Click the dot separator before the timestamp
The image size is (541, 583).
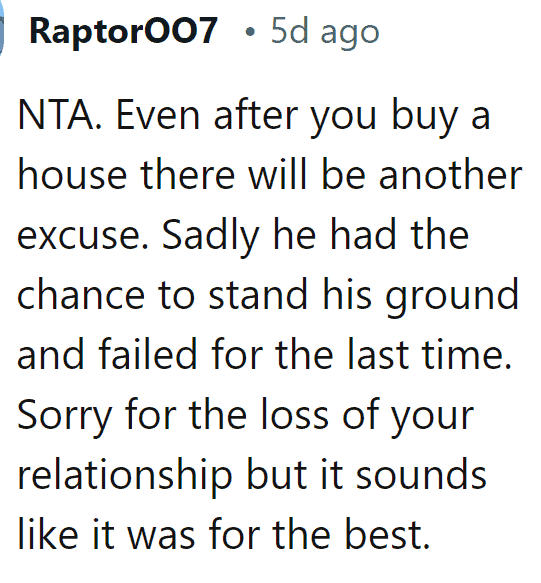(250, 32)
